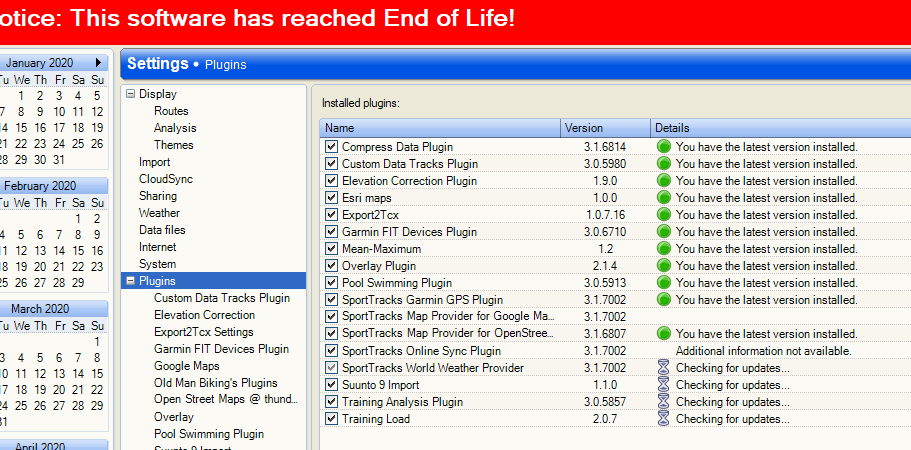Click green status icon for Elevation Correction Plugin
Viewport: 911px width, 450px height.
pyautogui.click(x=663, y=181)
